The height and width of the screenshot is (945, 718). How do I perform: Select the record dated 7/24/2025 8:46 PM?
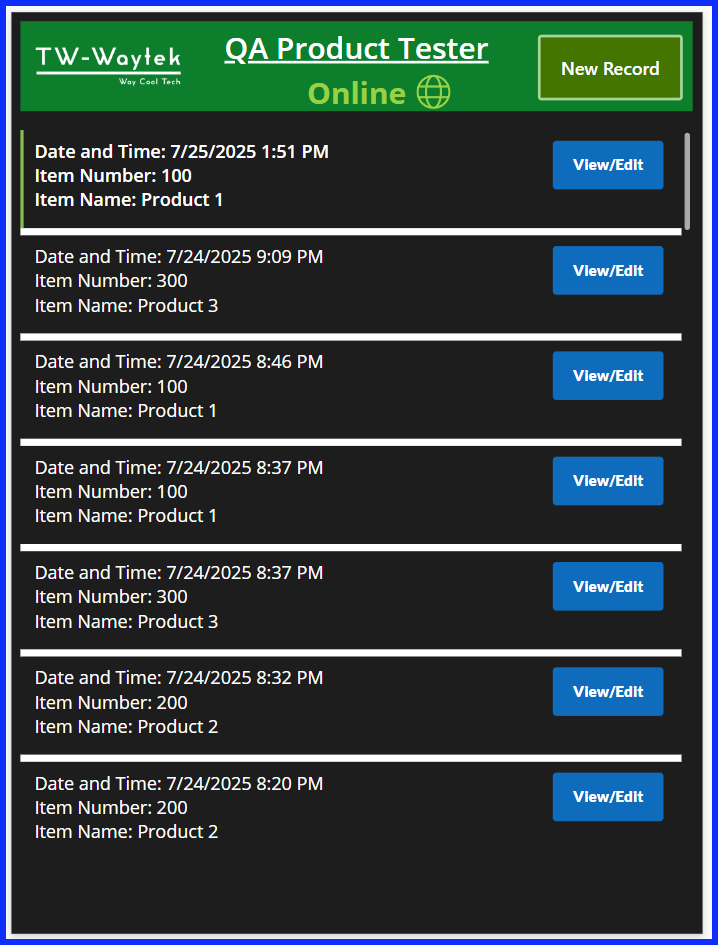(351, 389)
